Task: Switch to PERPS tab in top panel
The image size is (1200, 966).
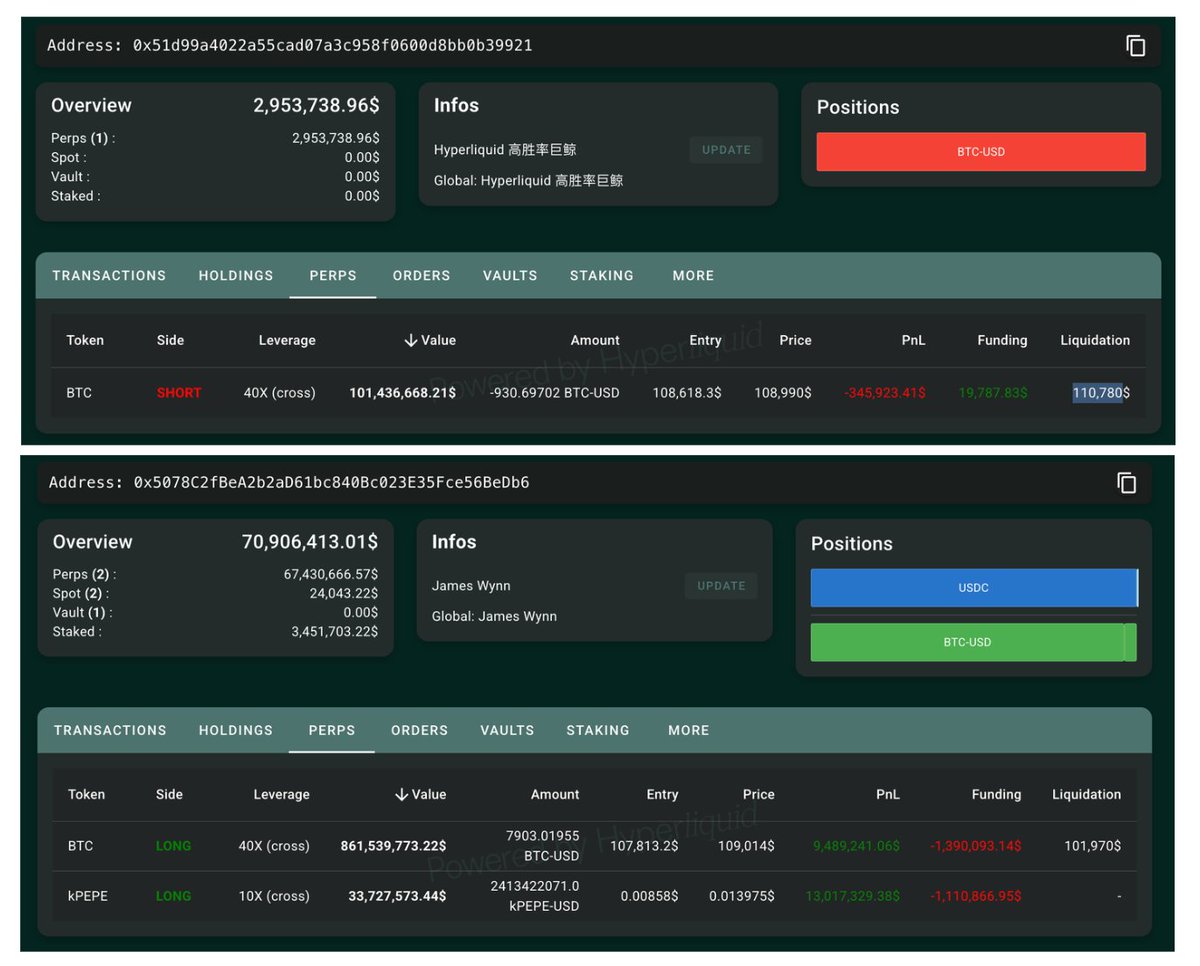Action: (x=333, y=275)
